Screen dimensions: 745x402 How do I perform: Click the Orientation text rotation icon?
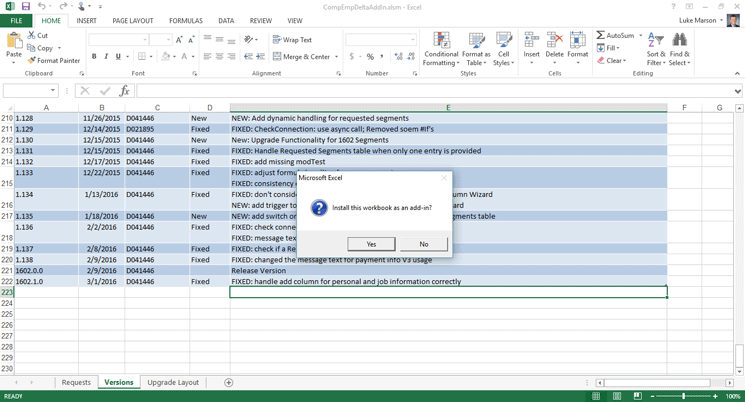pos(250,39)
